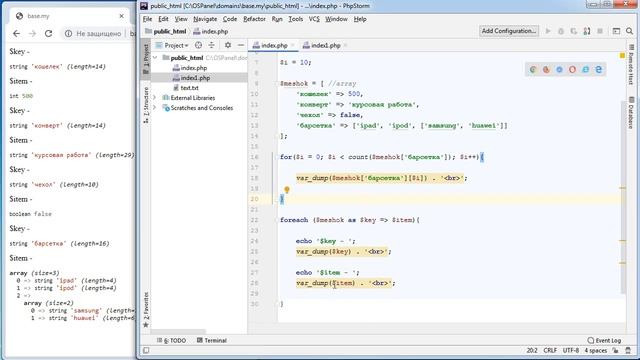Open in Opera browser icon in editor
This screenshot has width=640, height=360.
[572, 70]
